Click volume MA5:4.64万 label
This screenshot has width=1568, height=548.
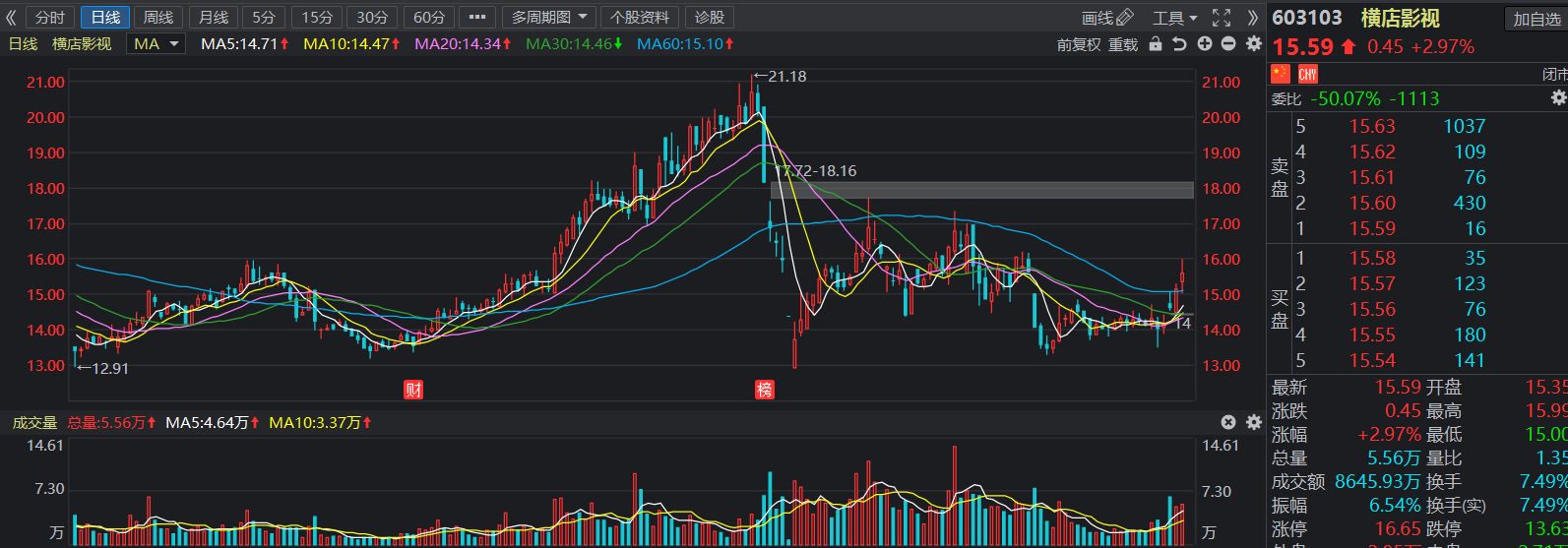(212, 423)
